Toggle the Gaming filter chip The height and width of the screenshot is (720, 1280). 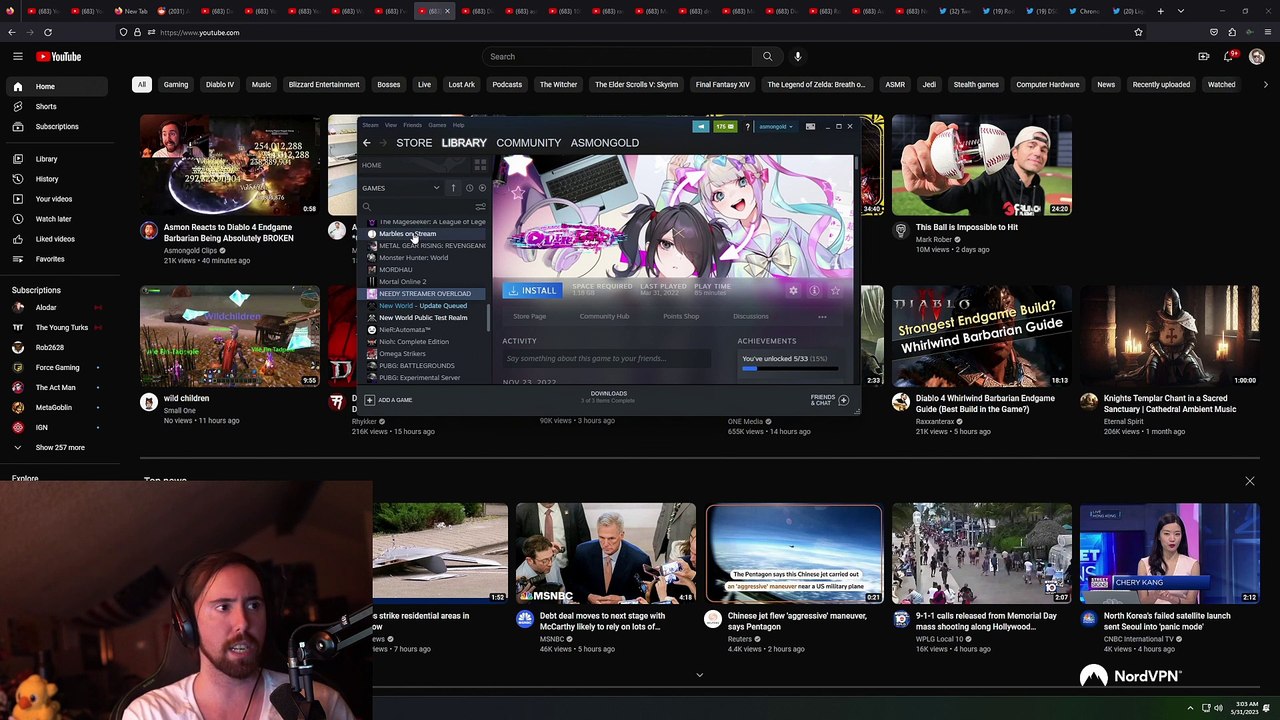pos(175,85)
